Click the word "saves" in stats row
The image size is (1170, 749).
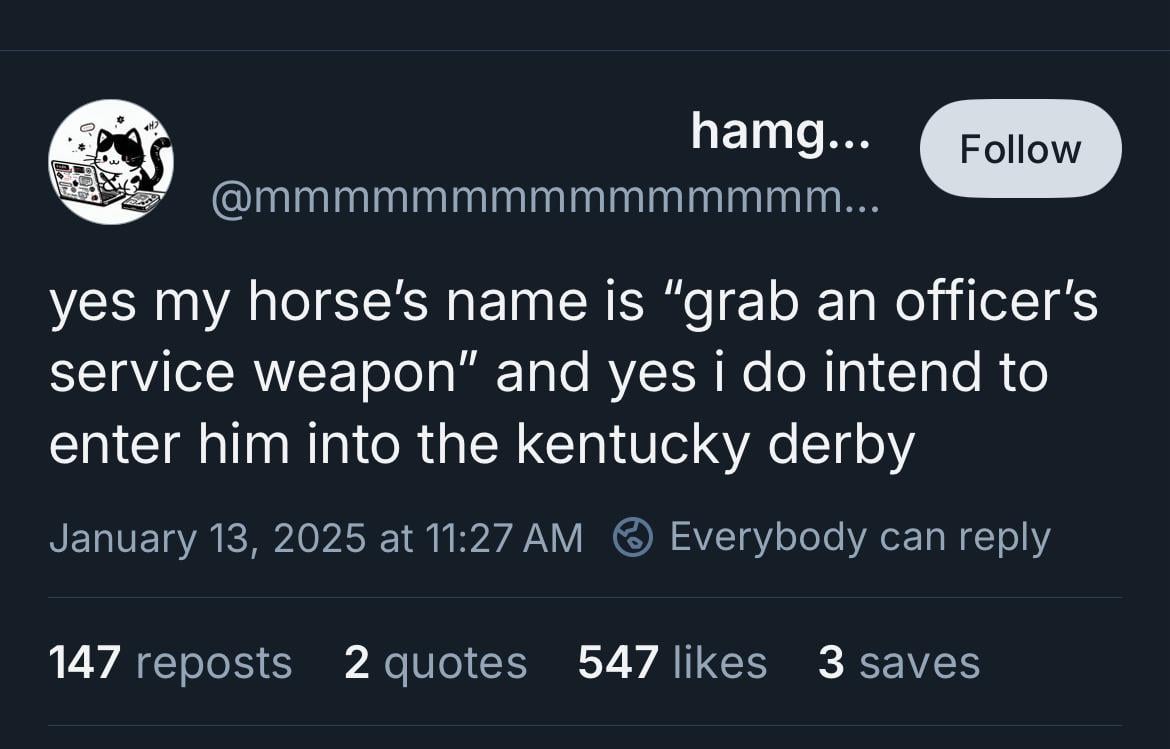919,662
